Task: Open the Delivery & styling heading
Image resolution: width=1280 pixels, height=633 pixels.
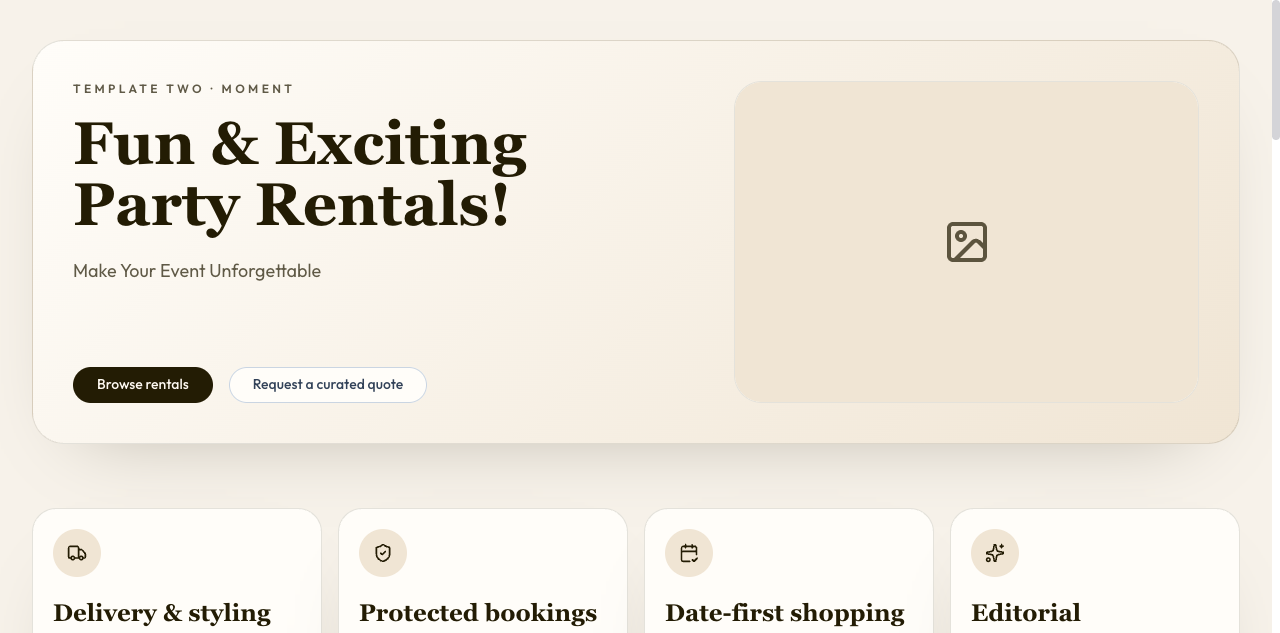Action: [x=162, y=612]
